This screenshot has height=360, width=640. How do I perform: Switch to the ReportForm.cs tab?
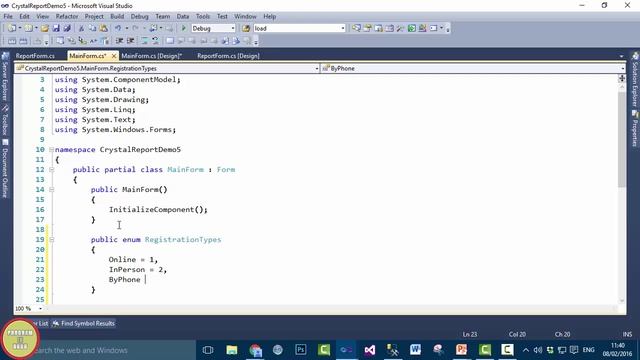(35, 56)
